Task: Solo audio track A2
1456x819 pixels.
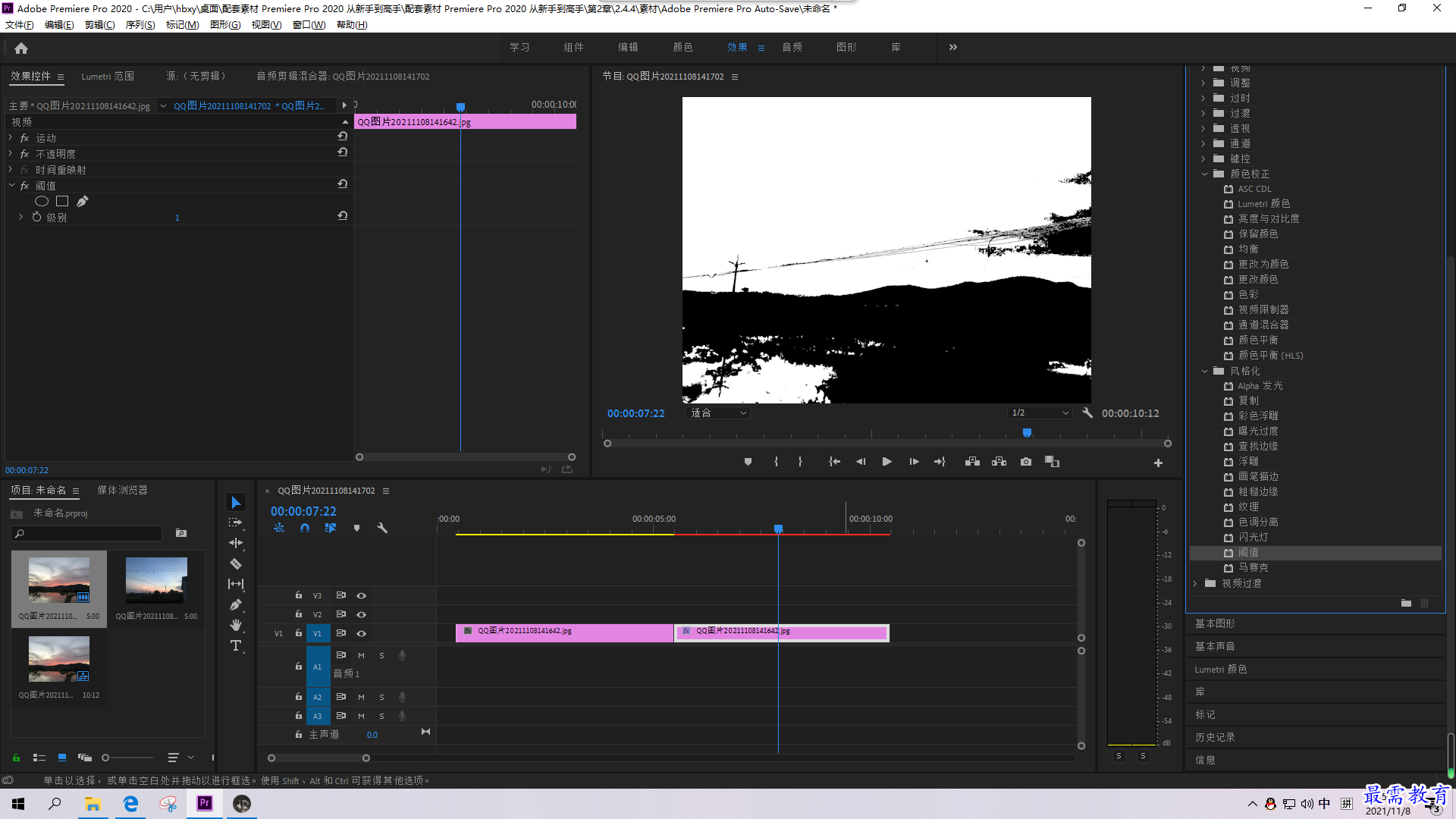Action: (x=381, y=697)
